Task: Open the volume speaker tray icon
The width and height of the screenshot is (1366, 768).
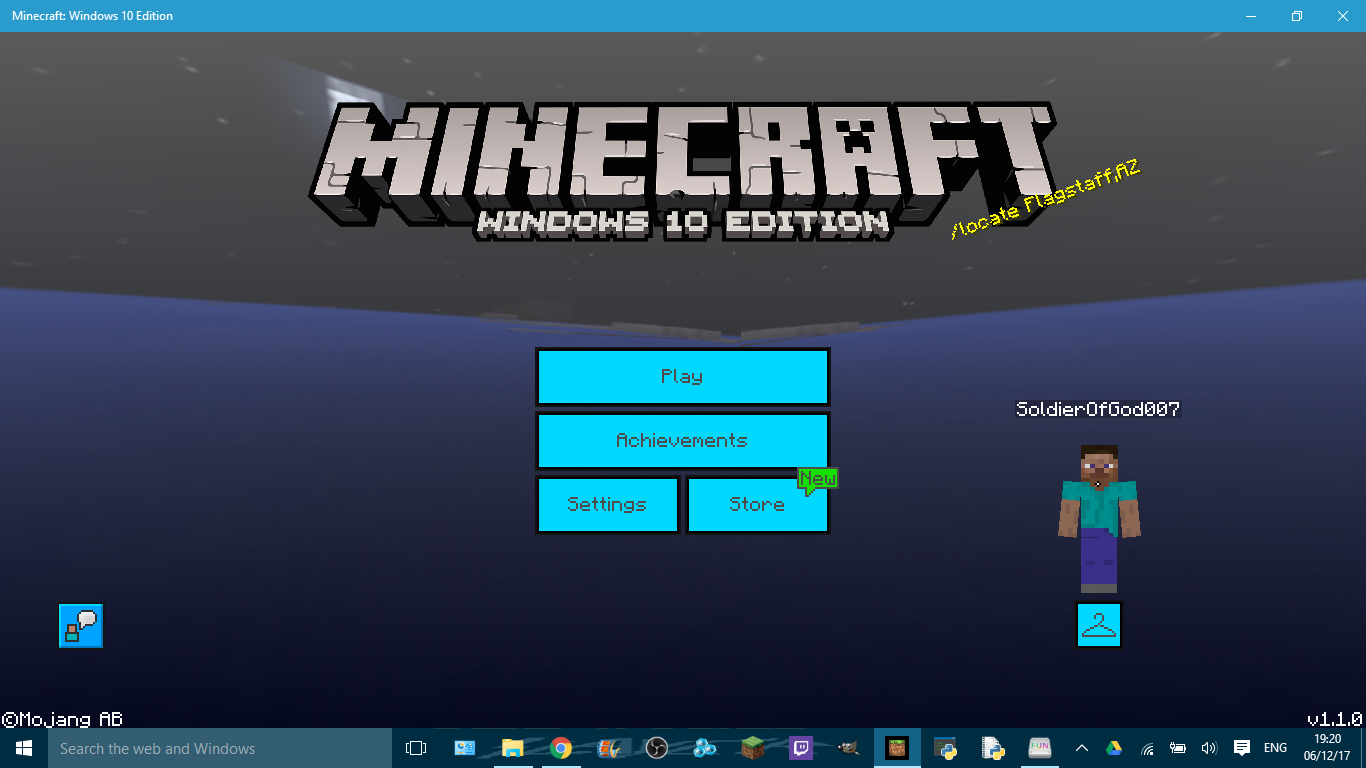Action: (1208, 748)
